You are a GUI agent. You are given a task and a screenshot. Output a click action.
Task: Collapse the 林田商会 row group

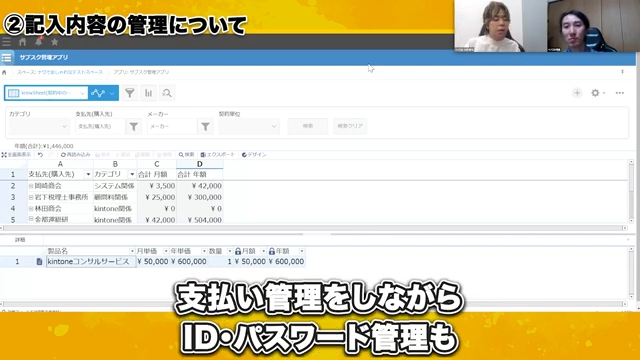tap(31, 209)
